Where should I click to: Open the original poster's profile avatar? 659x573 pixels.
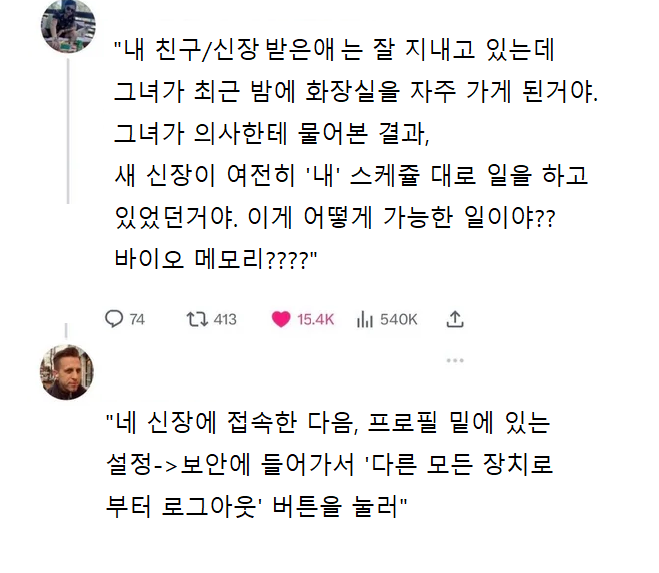(68, 27)
